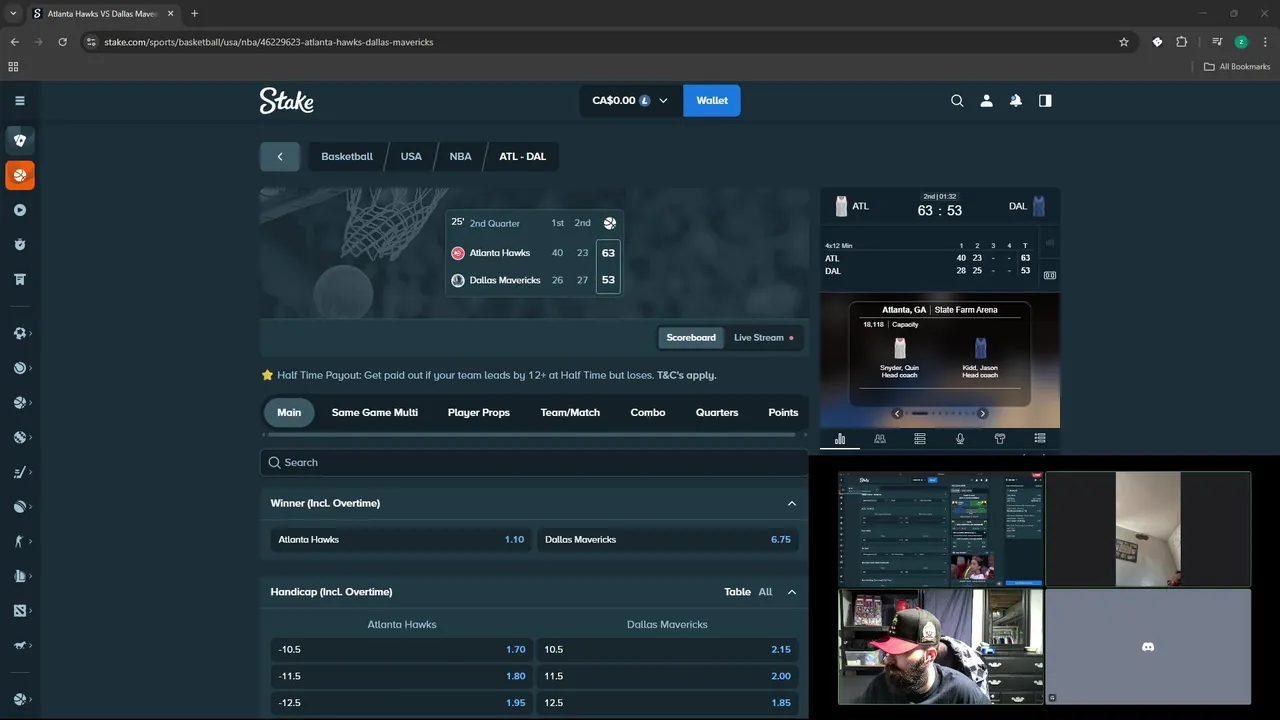
Task: Open the hamburger sidebar menu
Action: tap(19, 100)
